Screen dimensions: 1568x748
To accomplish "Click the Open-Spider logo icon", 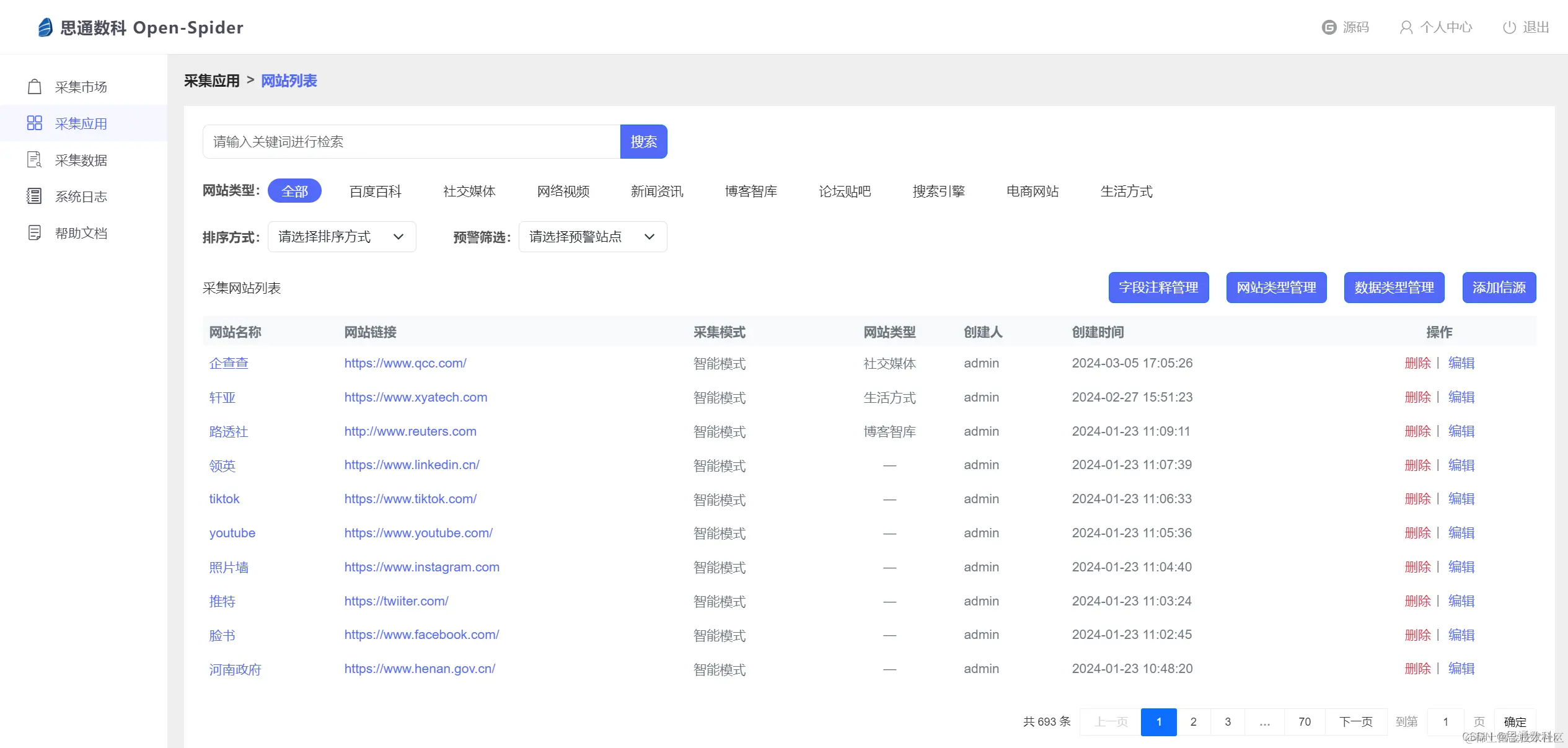I will 45,27.
